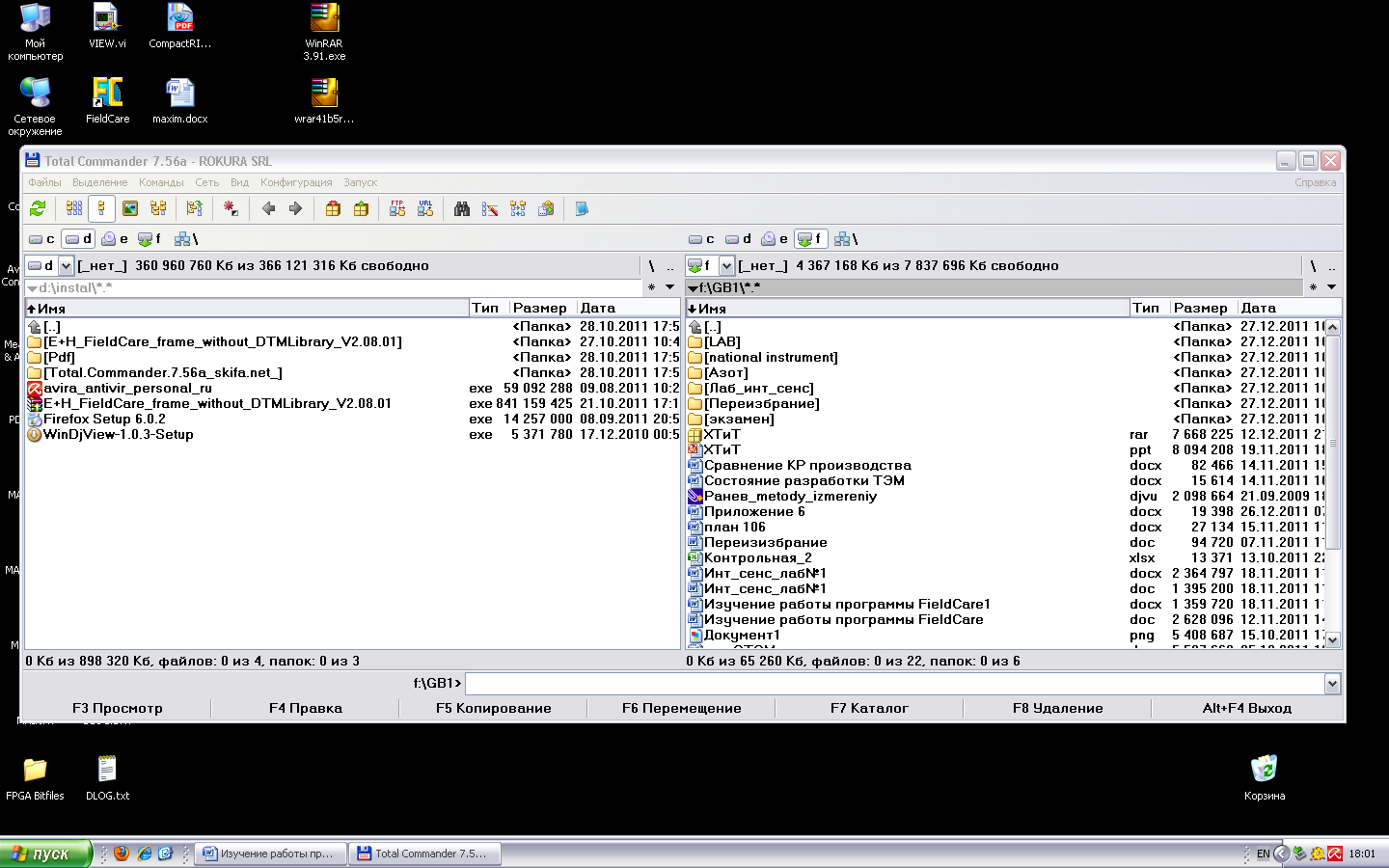Image resolution: width=1389 pixels, height=868 pixels.
Task: Click the F4 Правка button
Action: coord(306,708)
